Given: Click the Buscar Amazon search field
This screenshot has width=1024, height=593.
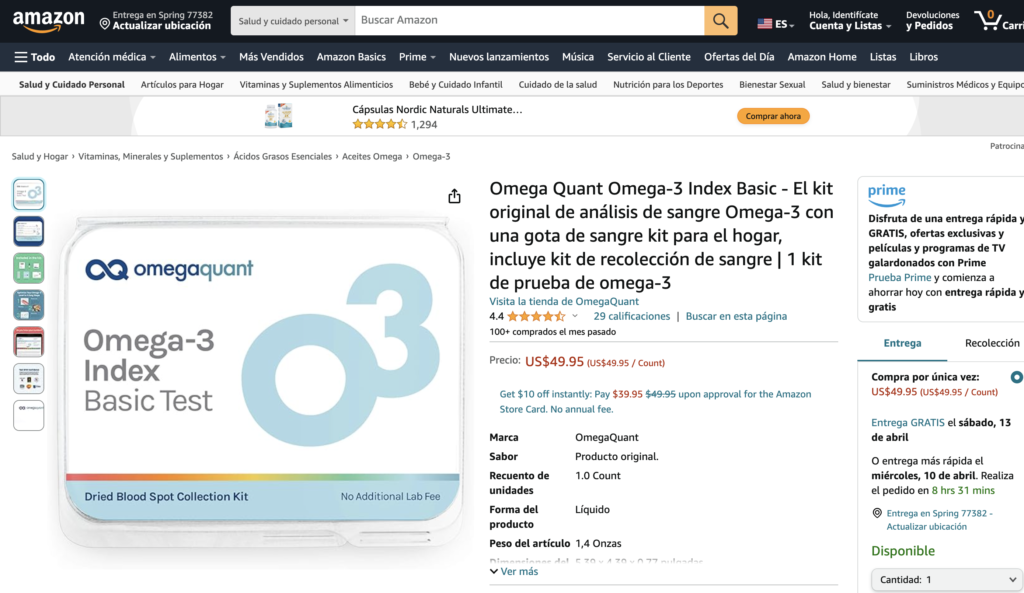Looking at the screenshot, I should click(x=530, y=21).
